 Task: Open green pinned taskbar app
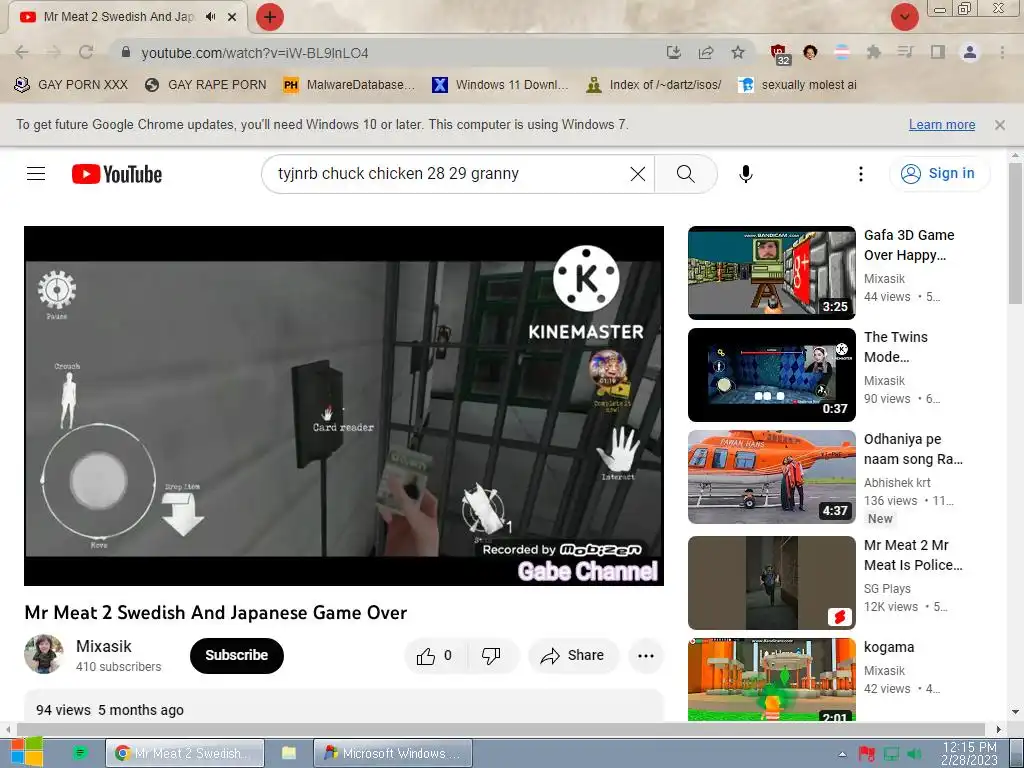coord(80,753)
